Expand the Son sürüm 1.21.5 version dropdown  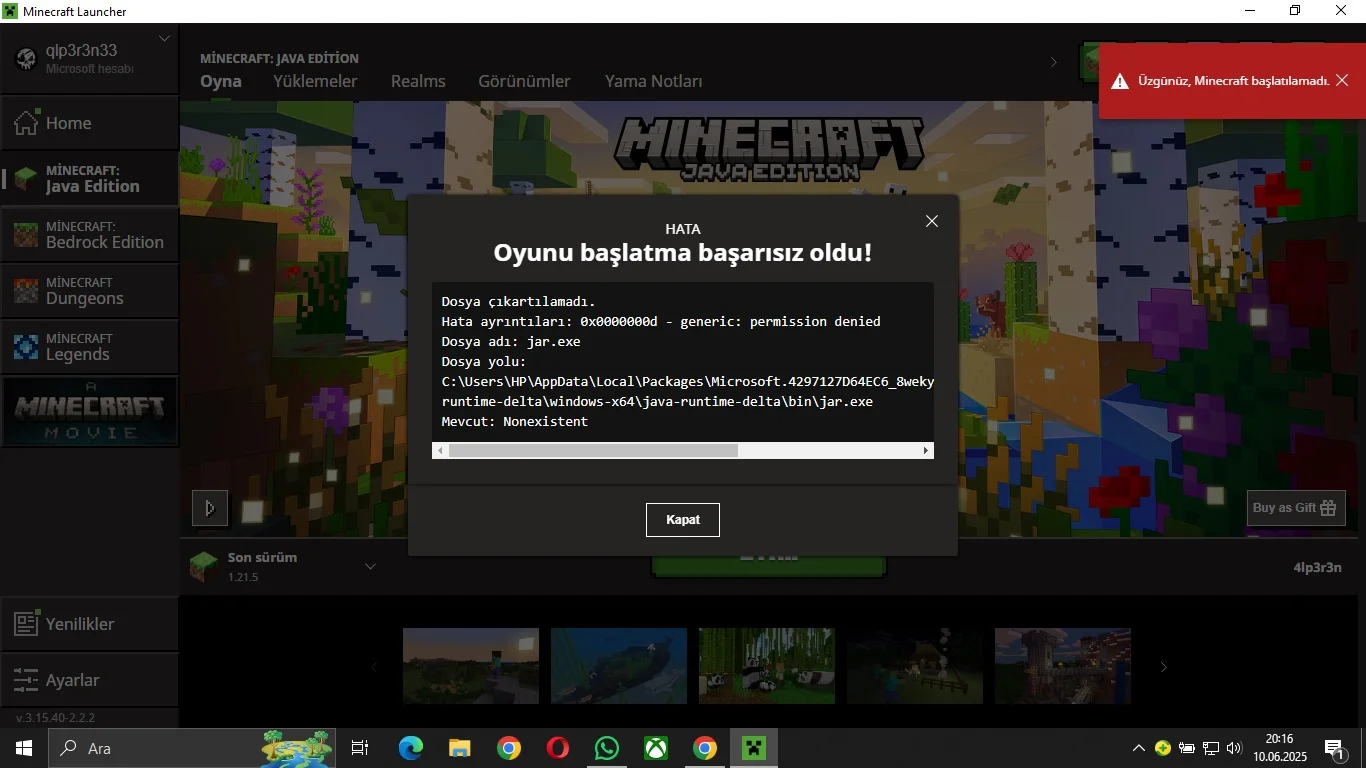370,567
